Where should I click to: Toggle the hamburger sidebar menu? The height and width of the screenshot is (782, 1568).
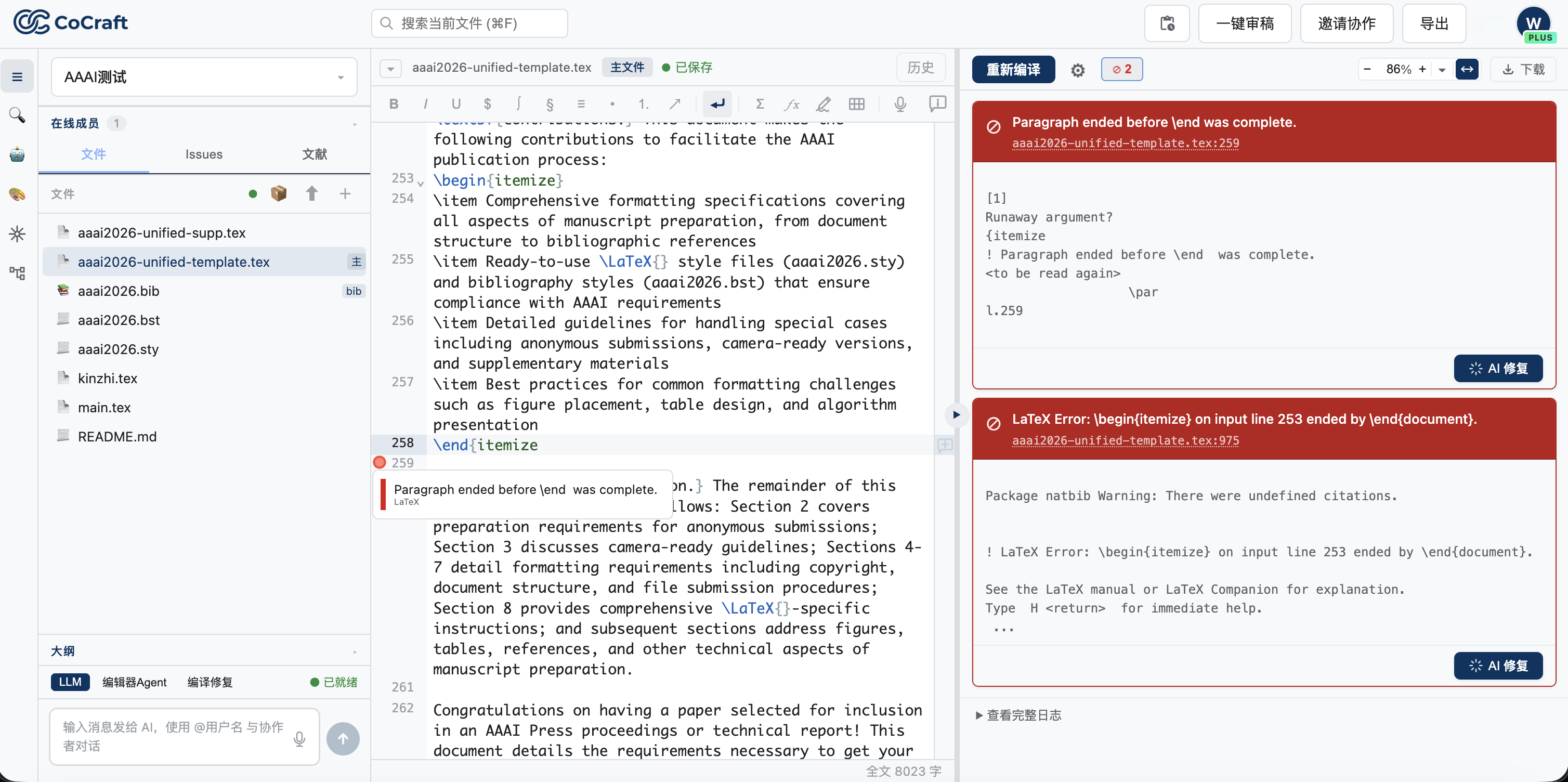click(17, 76)
